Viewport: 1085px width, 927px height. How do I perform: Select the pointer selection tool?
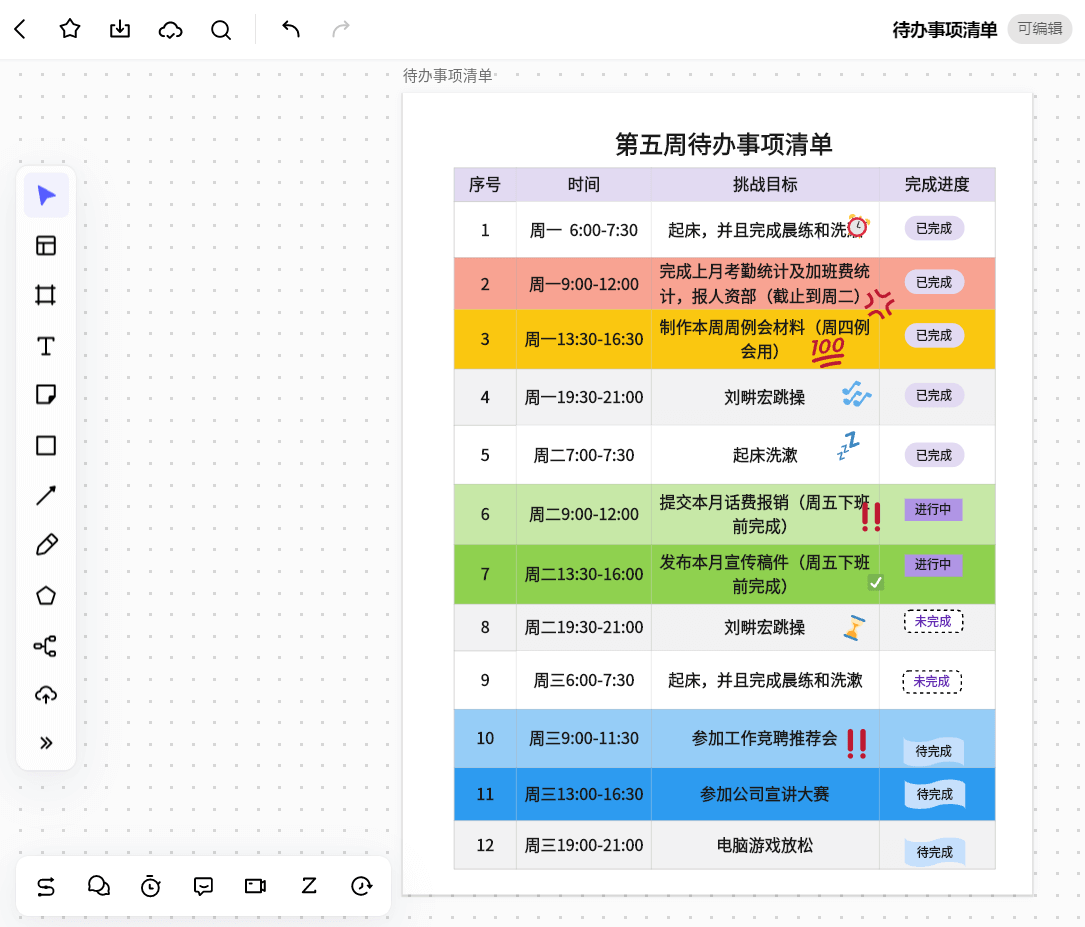[46, 196]
